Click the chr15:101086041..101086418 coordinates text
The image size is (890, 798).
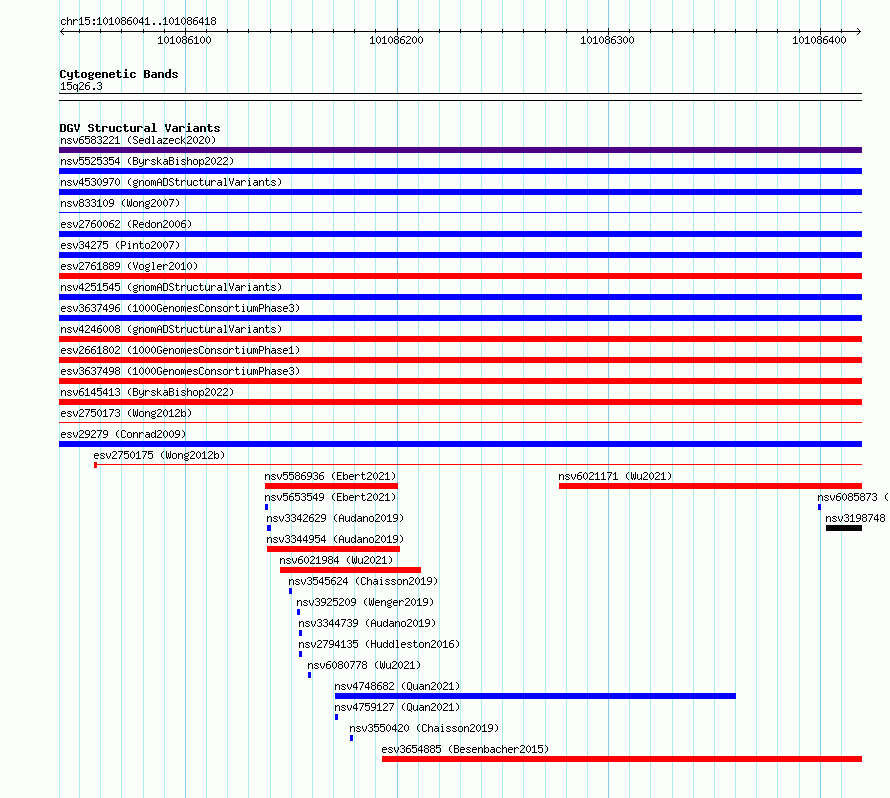coord(138,21)
